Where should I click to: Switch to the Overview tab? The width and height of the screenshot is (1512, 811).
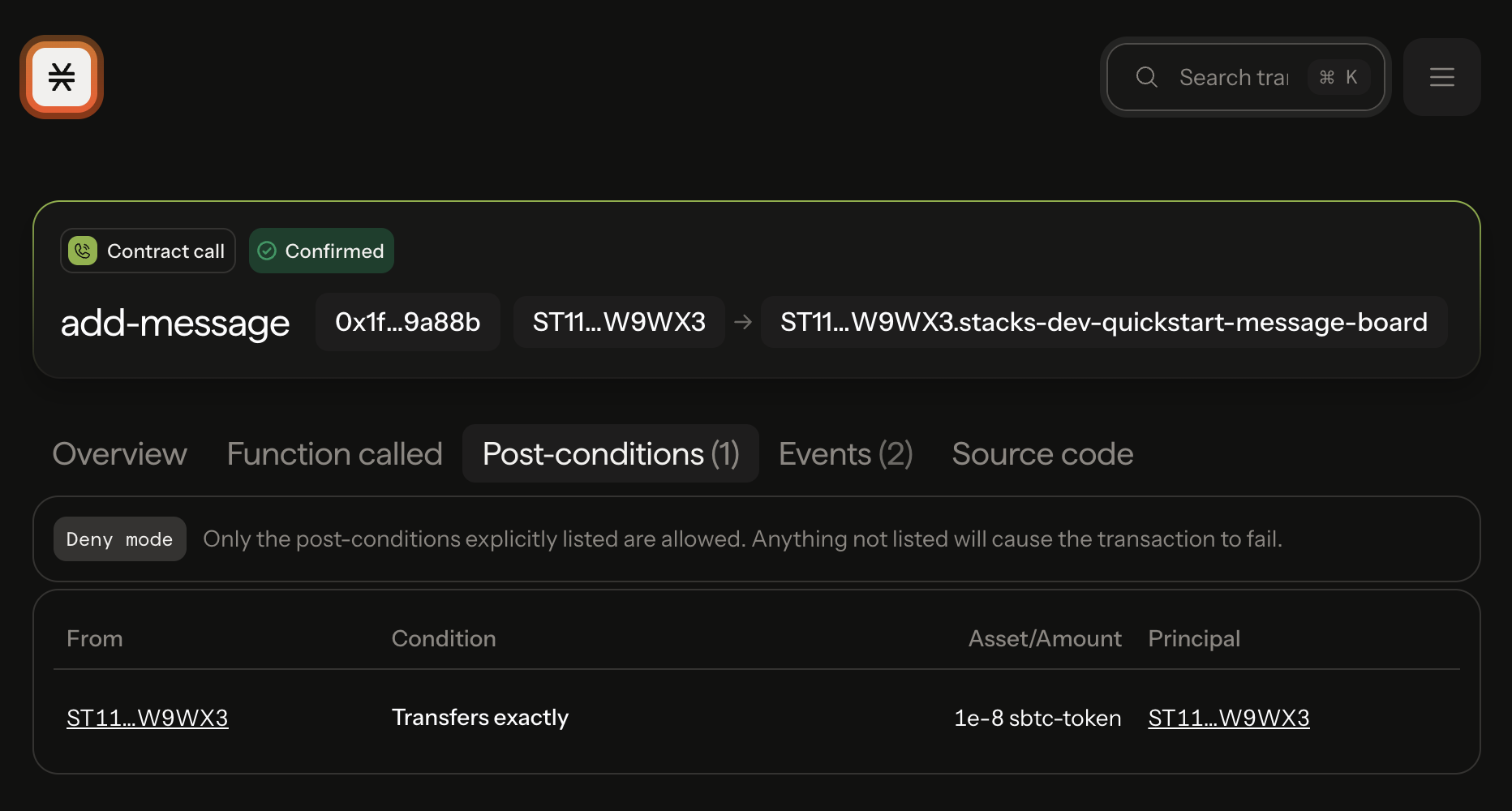coord(119,454)
